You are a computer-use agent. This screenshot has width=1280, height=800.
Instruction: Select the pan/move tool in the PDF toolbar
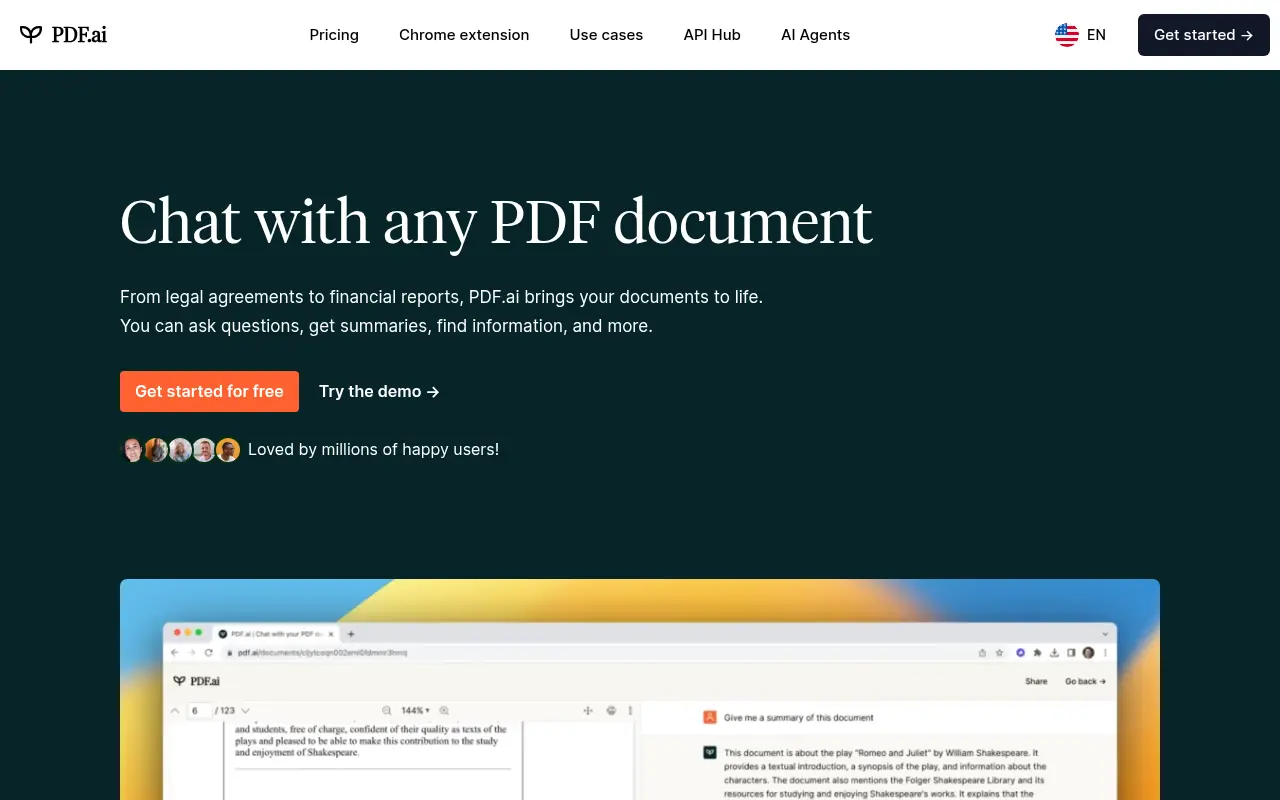click(x=587, y=710)
